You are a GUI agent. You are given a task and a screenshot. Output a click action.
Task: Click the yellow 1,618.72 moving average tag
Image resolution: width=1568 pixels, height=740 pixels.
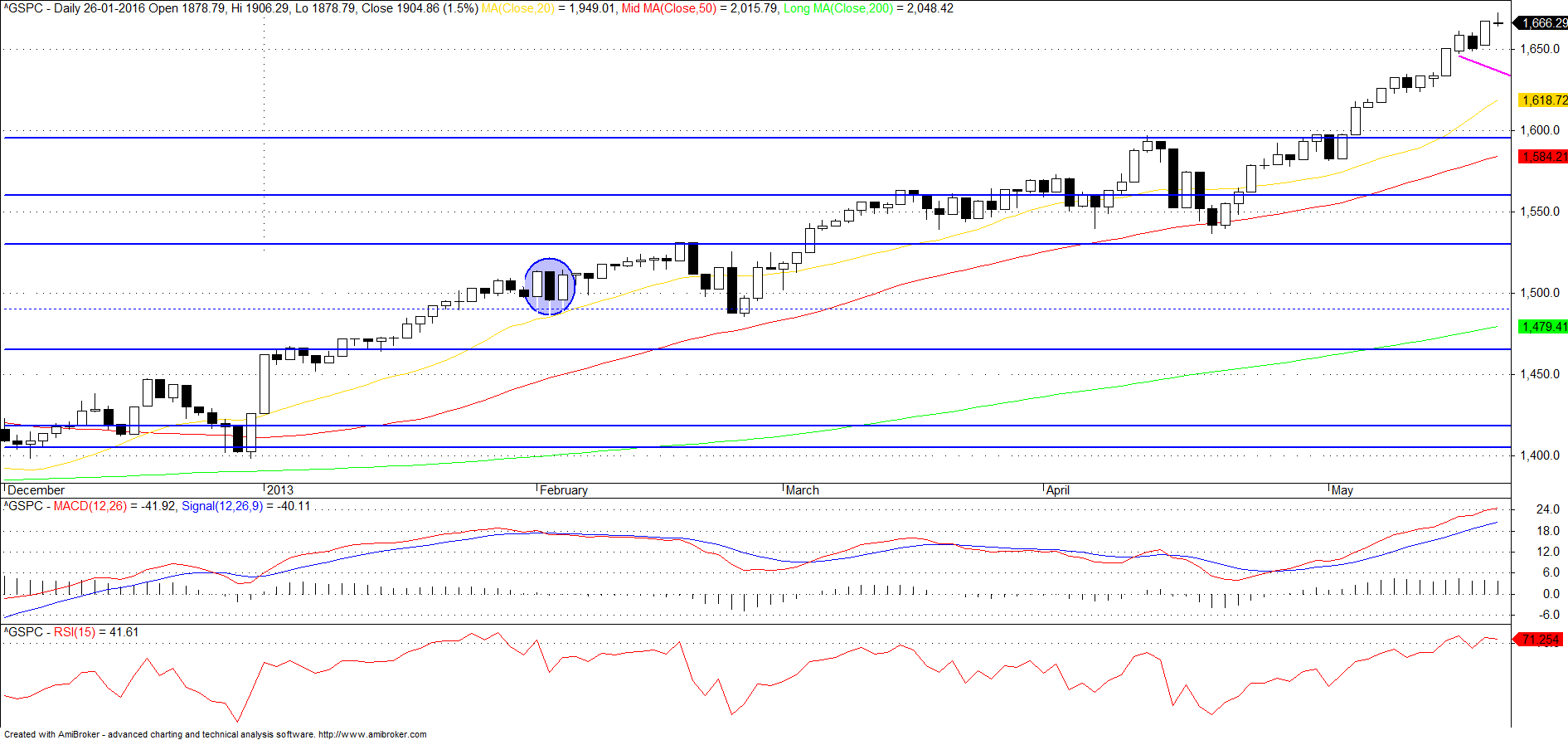click(x=1542, y=100)
